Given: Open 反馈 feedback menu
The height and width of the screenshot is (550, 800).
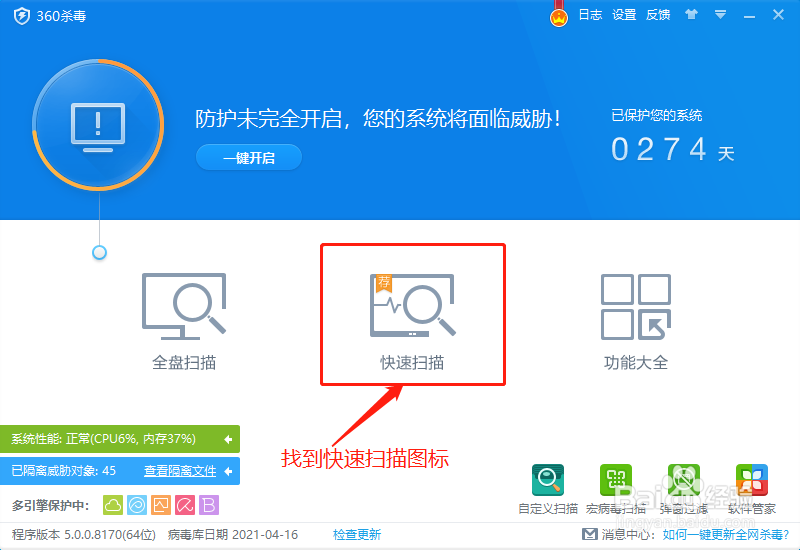Looking at the screenshot, I should pos(658,15).
